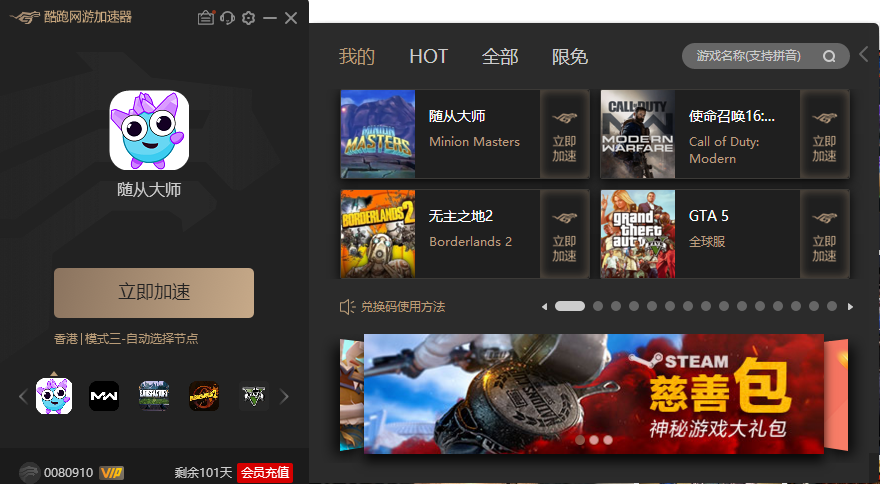Show the next banner on the right edge
Screen dimensions: 880x484
(836, 395)
